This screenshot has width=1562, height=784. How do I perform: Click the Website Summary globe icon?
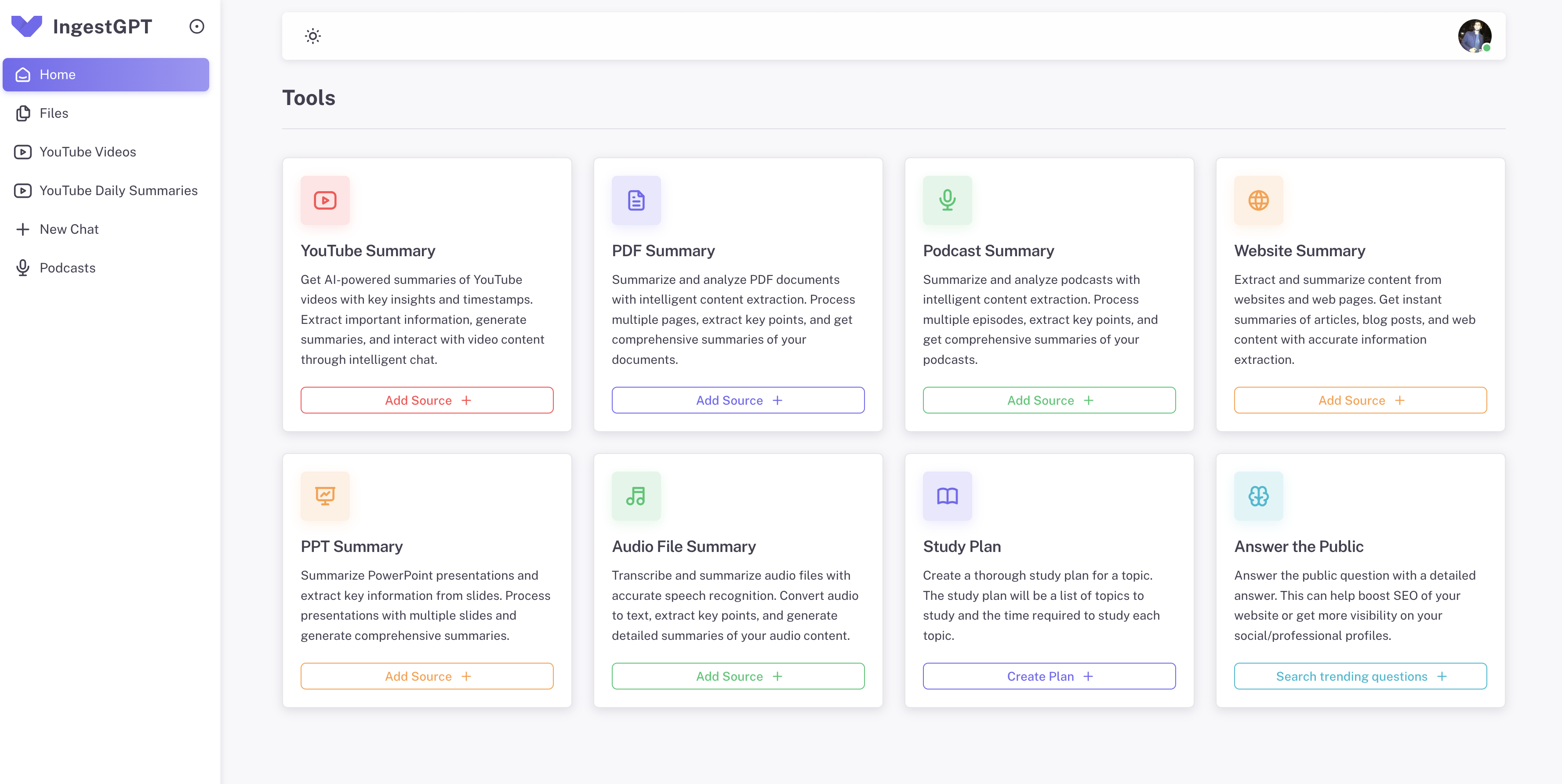1258,201
